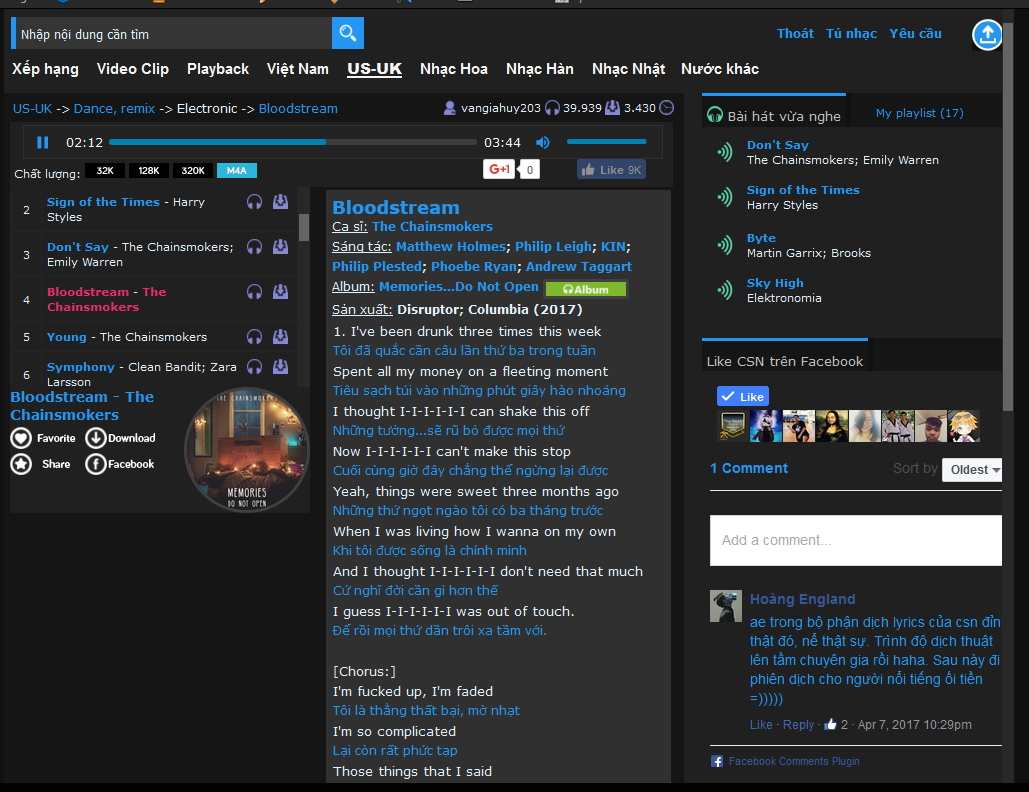
Task: Adjust the volume slider
Action: coord(606,142)
